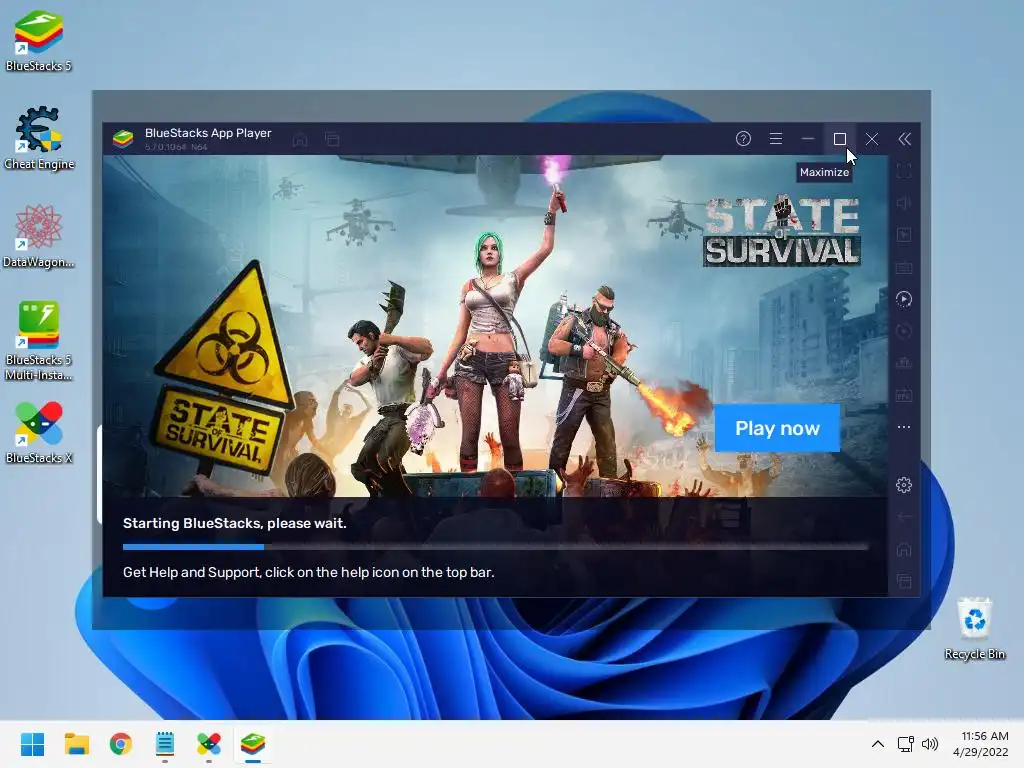Open the hamburger menu in BlueStacks title bar
Image resolution: width=1024 pixels, height=768 pixels.
(x=776, y=138)
